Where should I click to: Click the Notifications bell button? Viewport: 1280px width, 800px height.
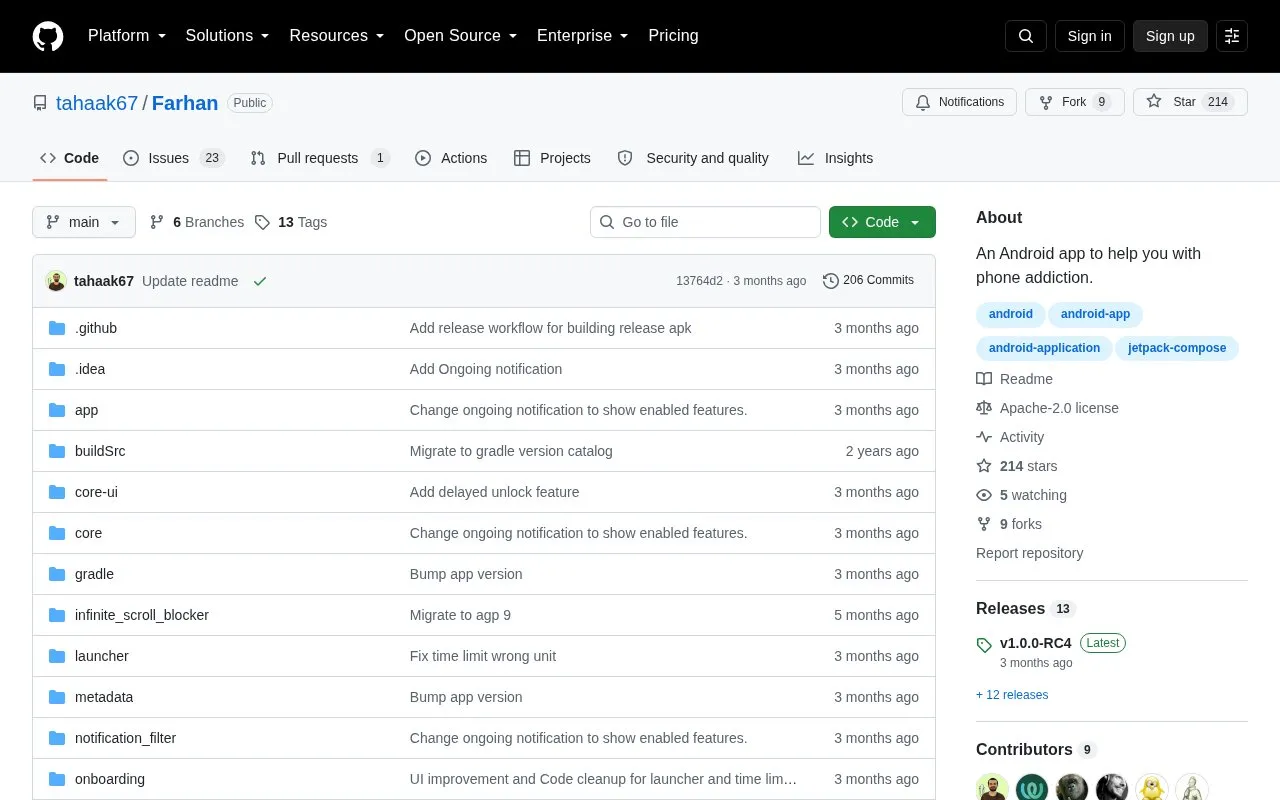(959, 102)
